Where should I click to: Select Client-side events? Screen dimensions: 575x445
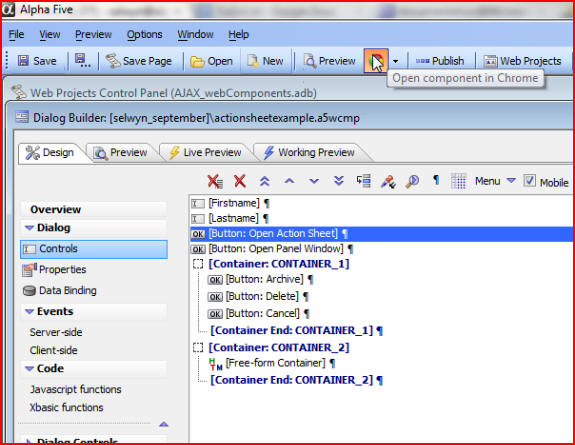pos(54,350)
